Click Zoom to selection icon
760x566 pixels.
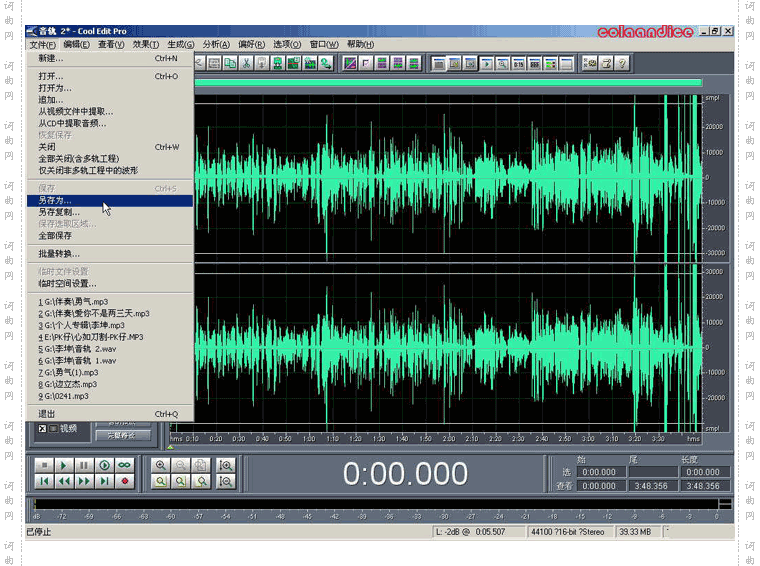click(160, 481)
